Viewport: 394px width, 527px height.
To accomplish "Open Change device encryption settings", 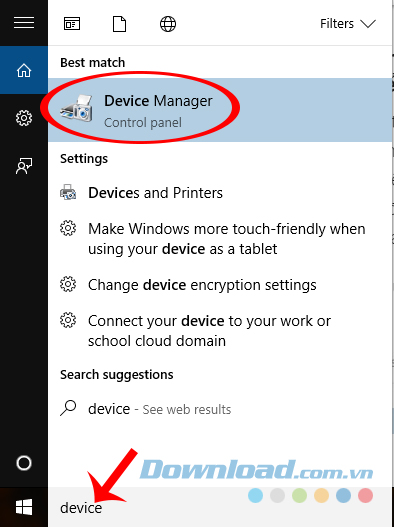I will pyautogui.click(x=220, y=285).
